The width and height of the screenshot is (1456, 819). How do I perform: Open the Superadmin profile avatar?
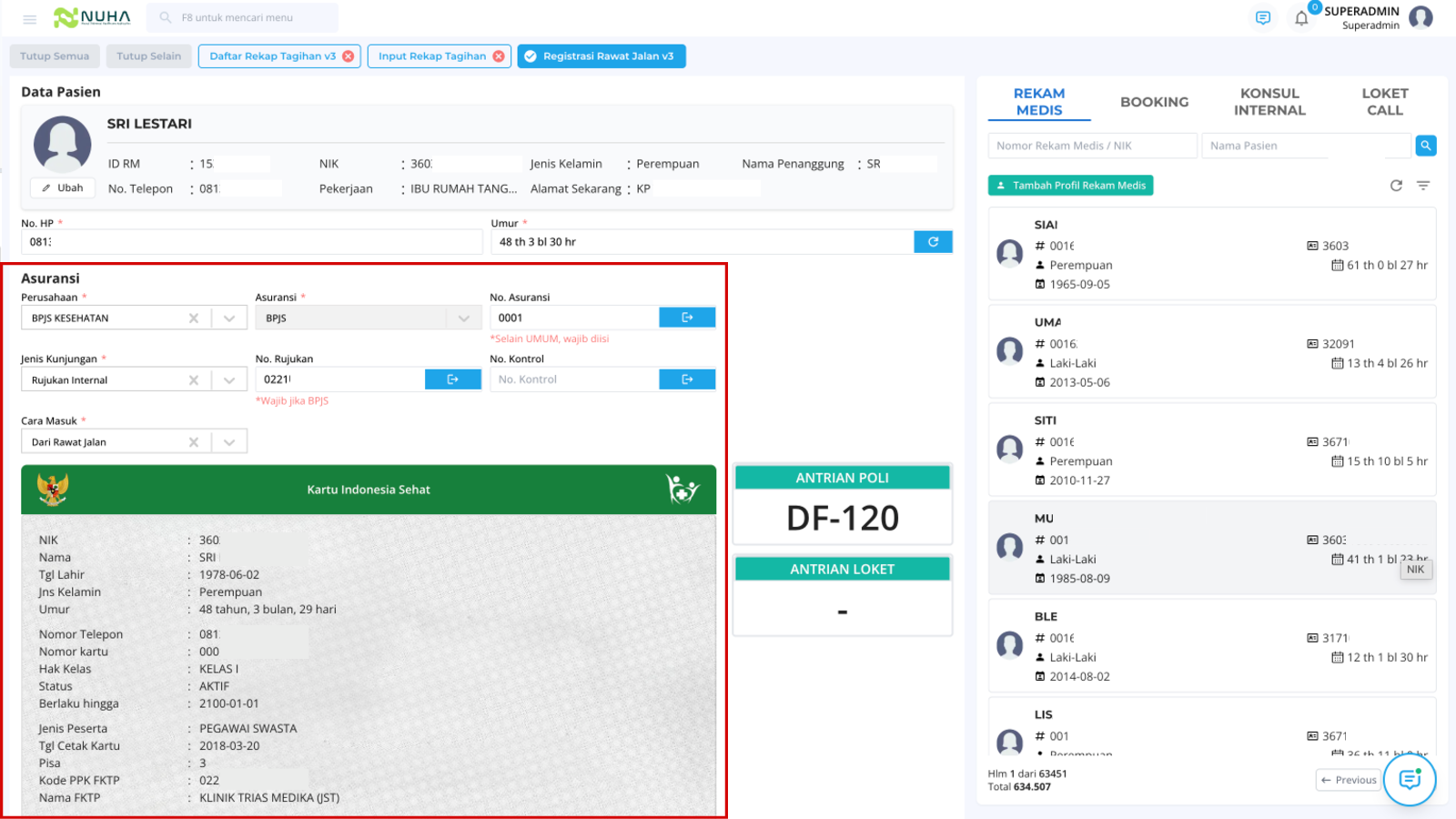point(1421,17)
